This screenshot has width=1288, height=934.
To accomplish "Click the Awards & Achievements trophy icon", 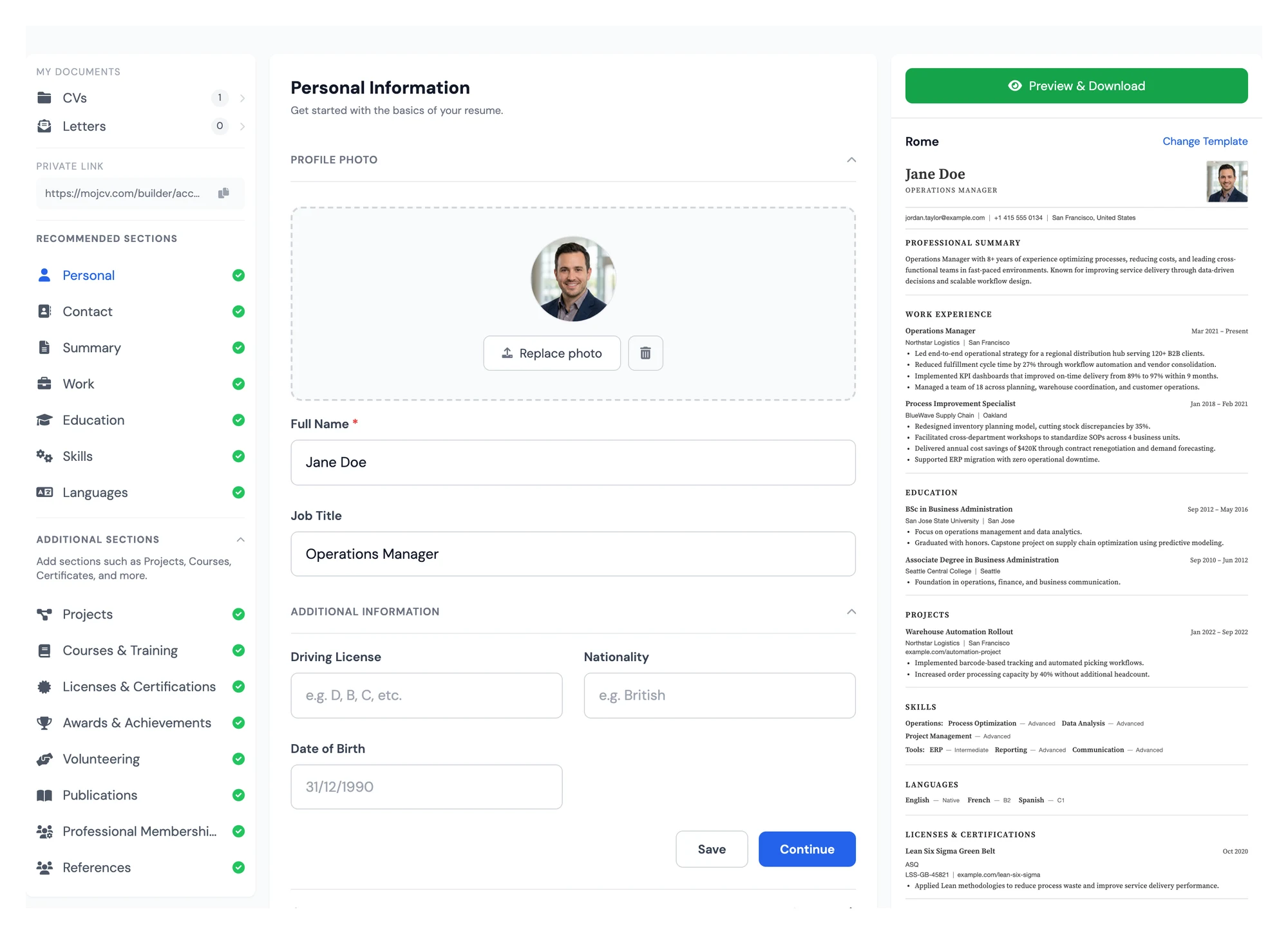I will (x=44, y=723).
